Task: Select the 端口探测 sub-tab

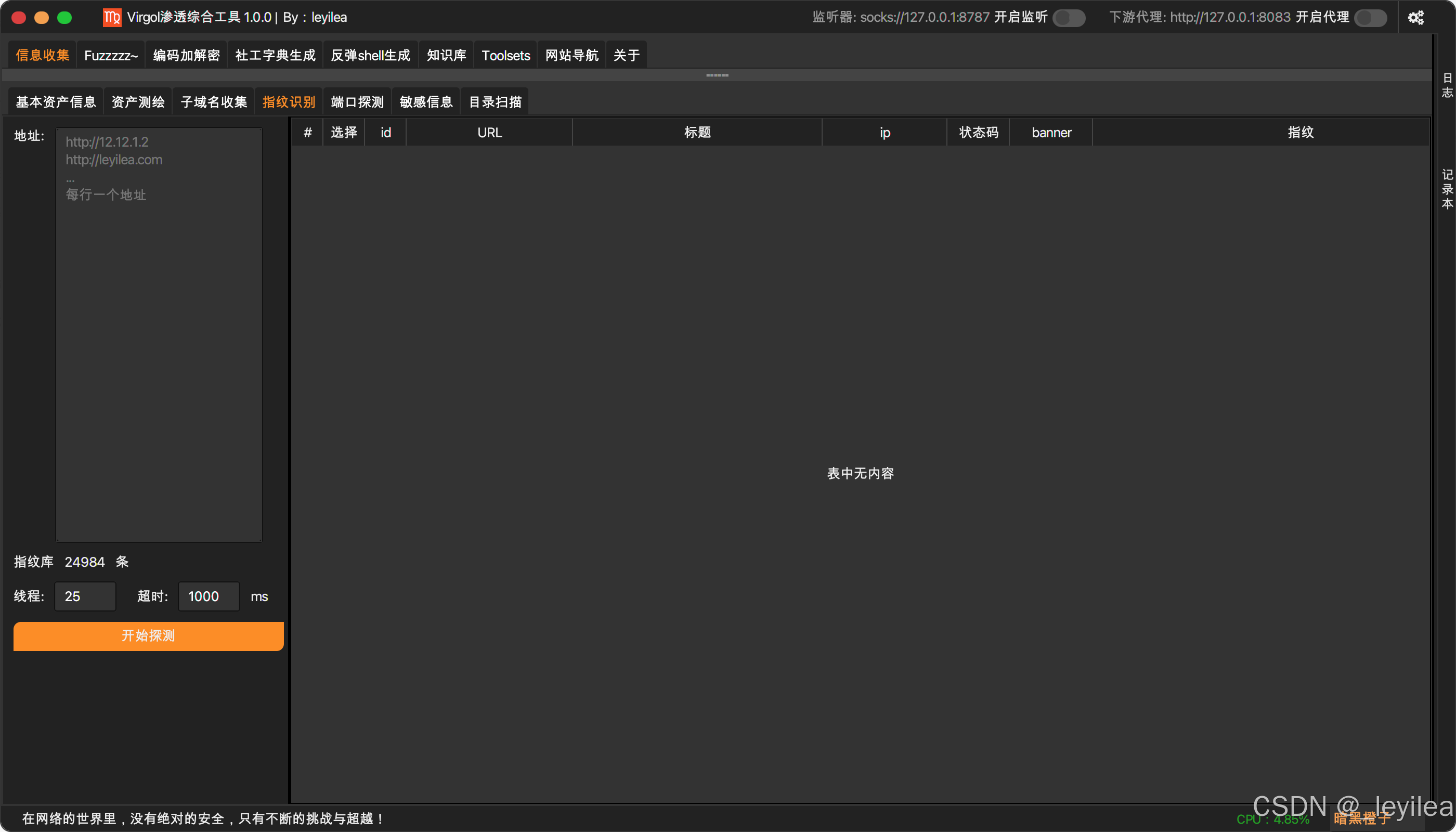Action: coord(357,102)
